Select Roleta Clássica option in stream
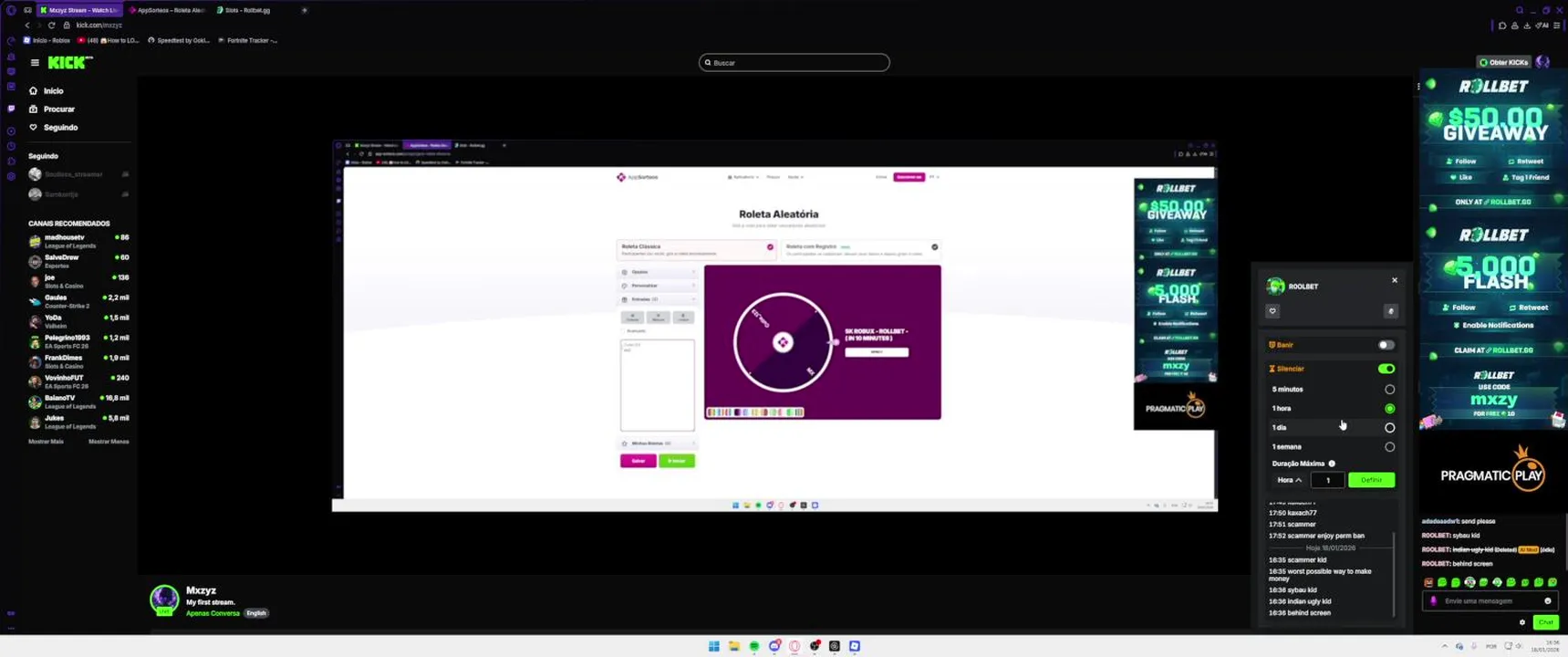The height and width of the screenshot is (657, 1568). (697, 249)
